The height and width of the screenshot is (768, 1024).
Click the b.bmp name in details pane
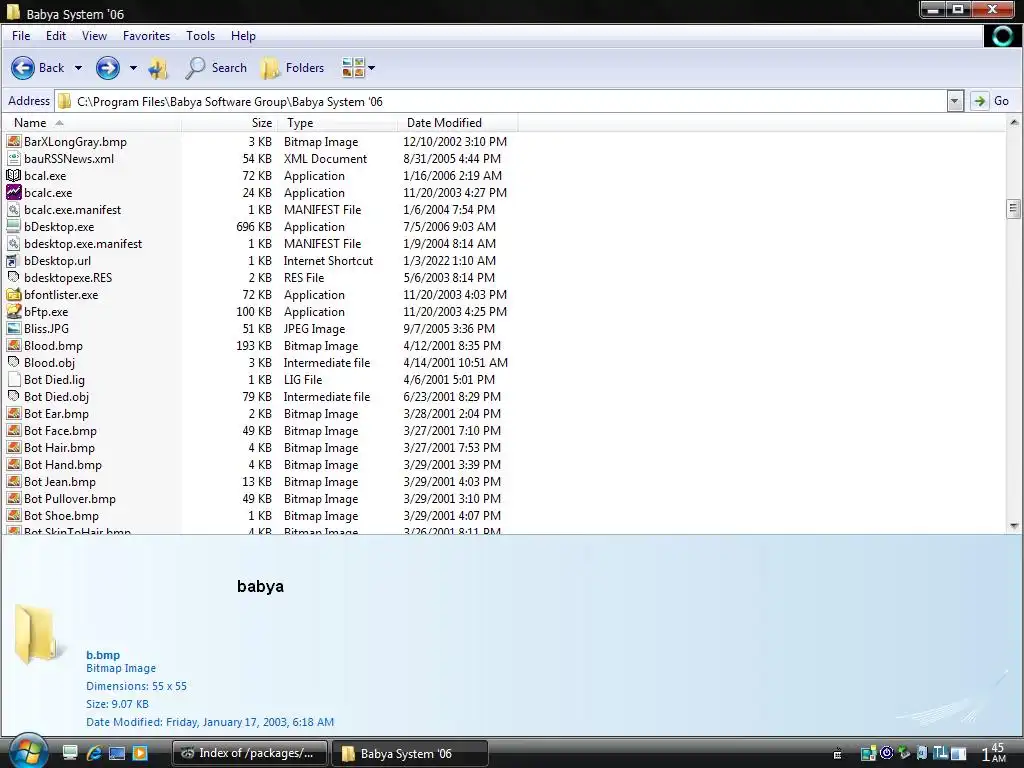coord(103,655)
